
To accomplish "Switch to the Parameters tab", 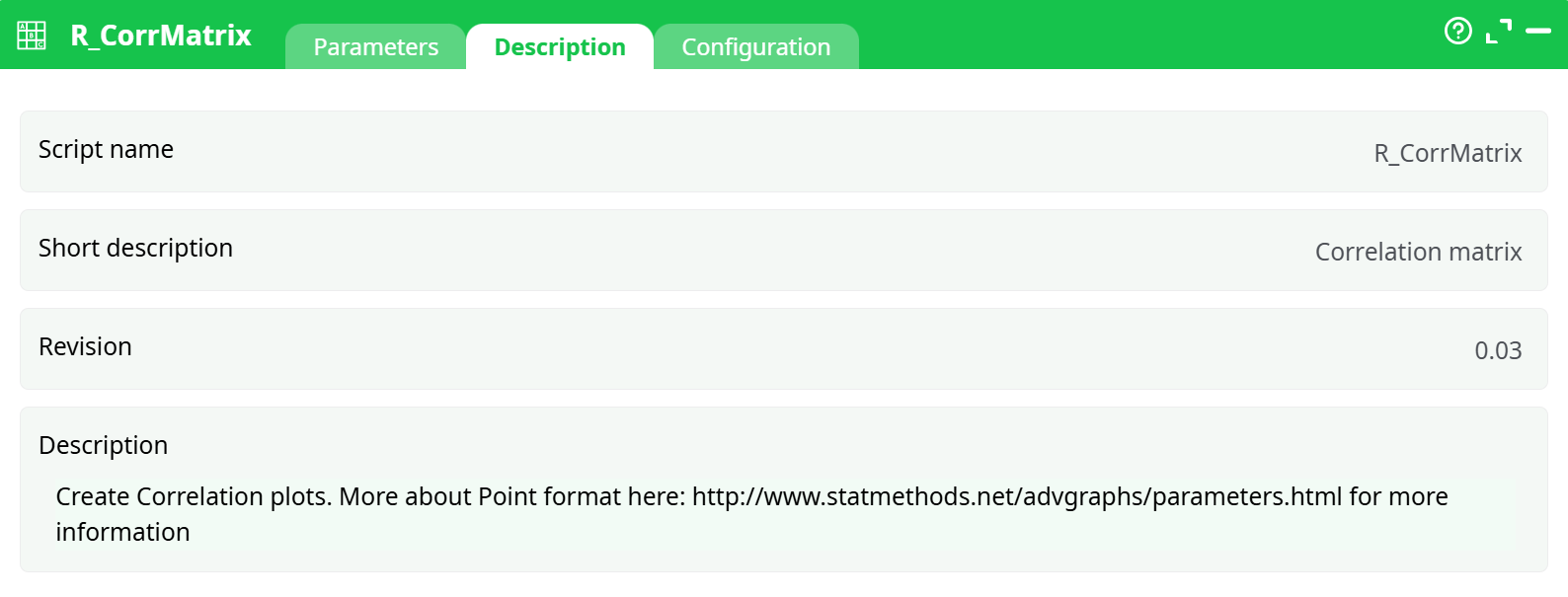I will point(375,47).
